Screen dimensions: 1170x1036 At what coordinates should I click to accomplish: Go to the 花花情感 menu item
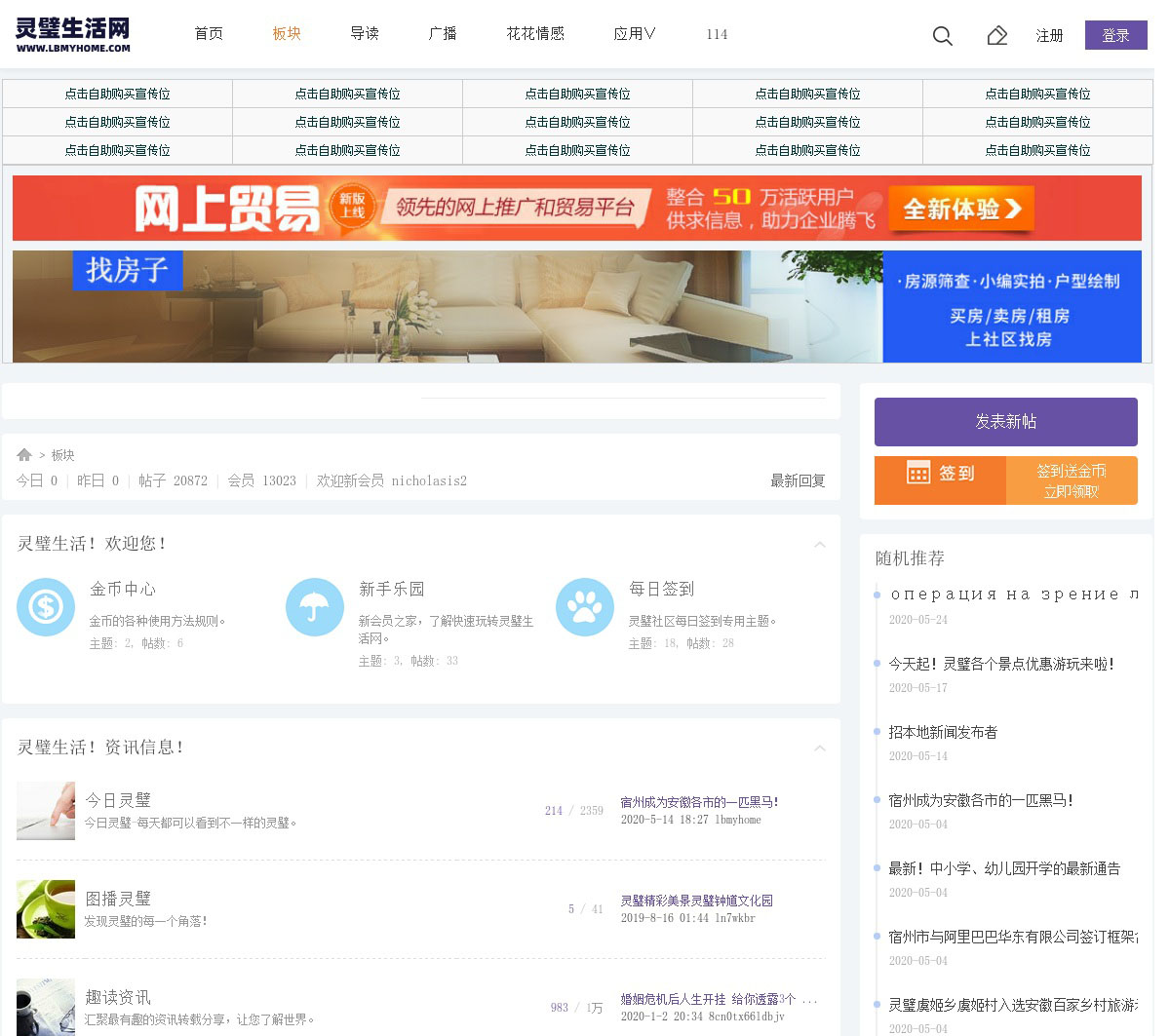(x=535, y=34)
